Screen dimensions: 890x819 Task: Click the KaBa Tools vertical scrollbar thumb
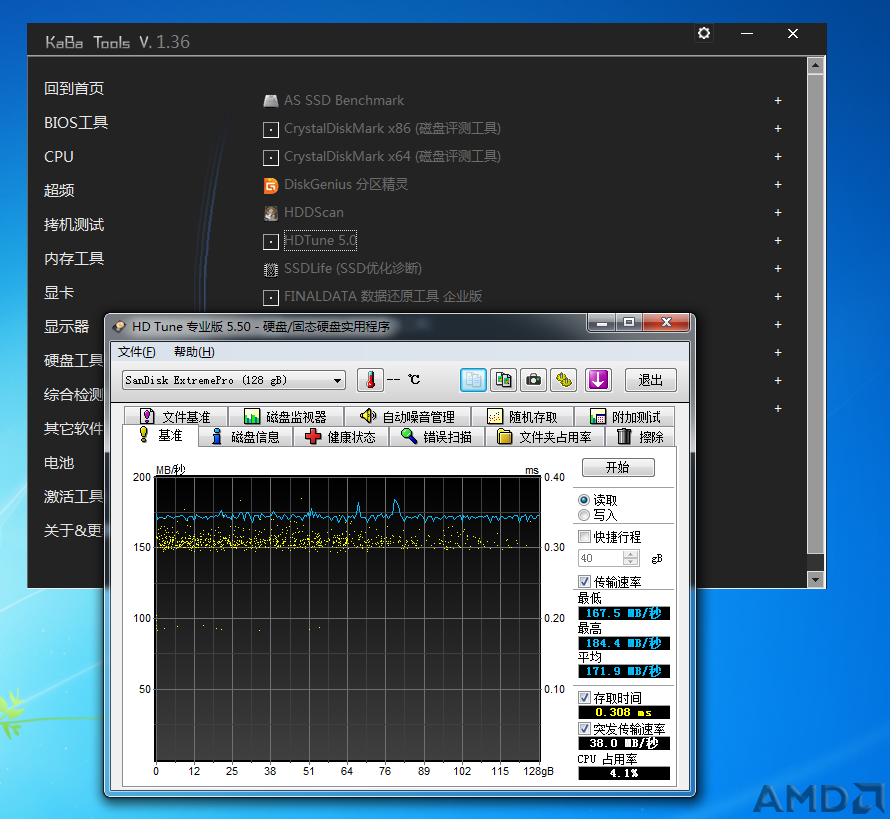[x=816, y=313]
